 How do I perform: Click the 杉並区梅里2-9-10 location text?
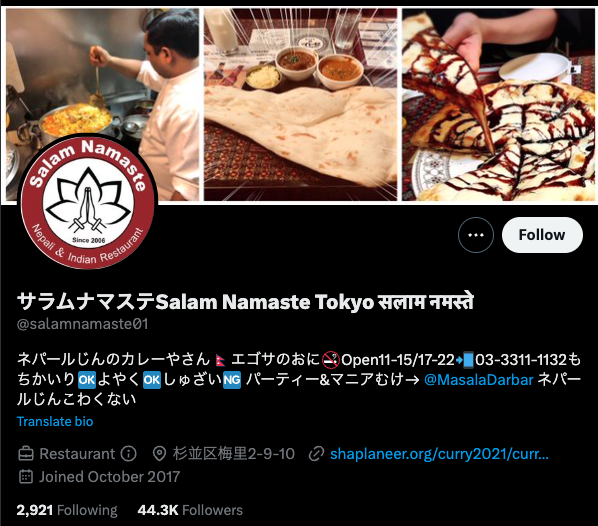click(233, 454)
